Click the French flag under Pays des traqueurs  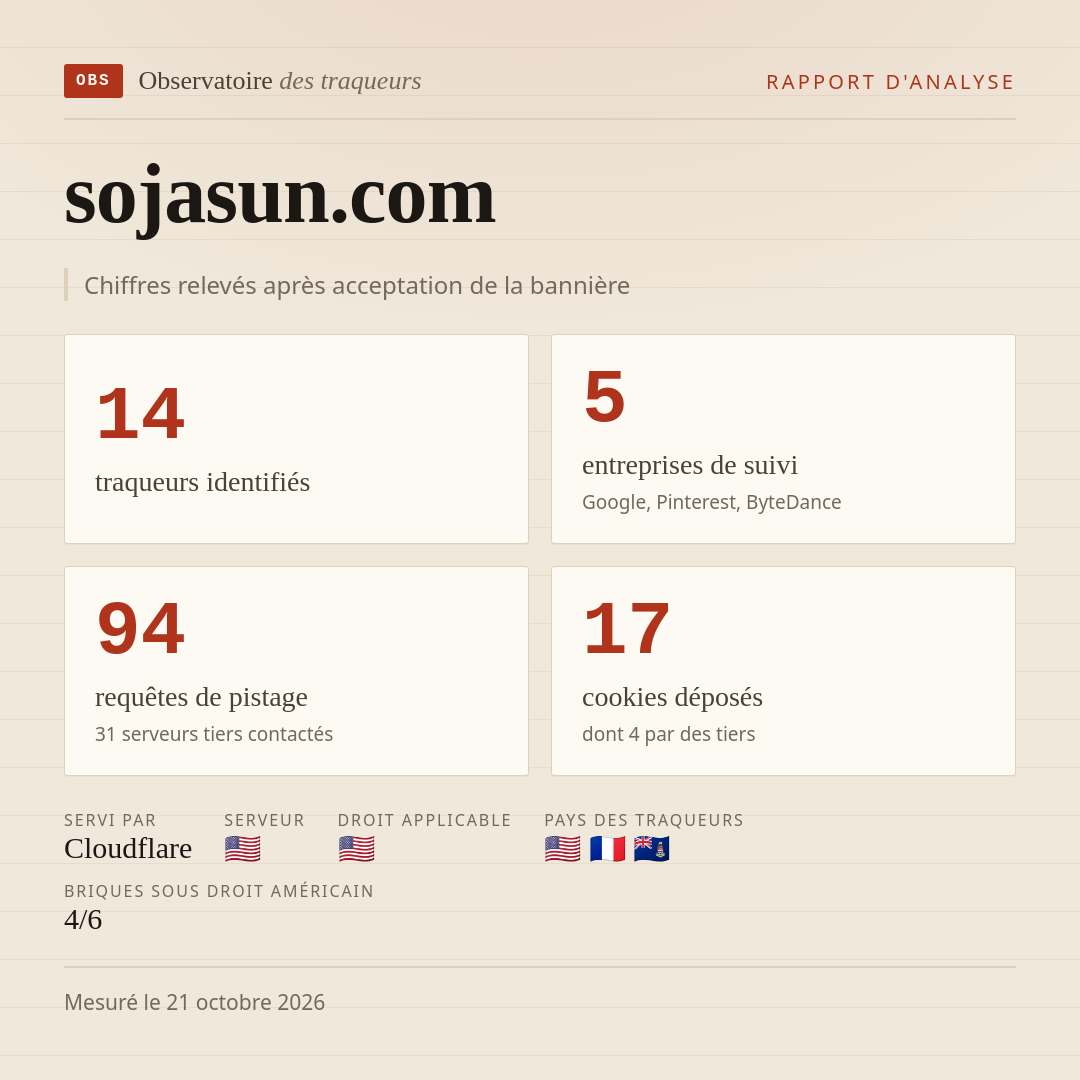coord(608,849)
